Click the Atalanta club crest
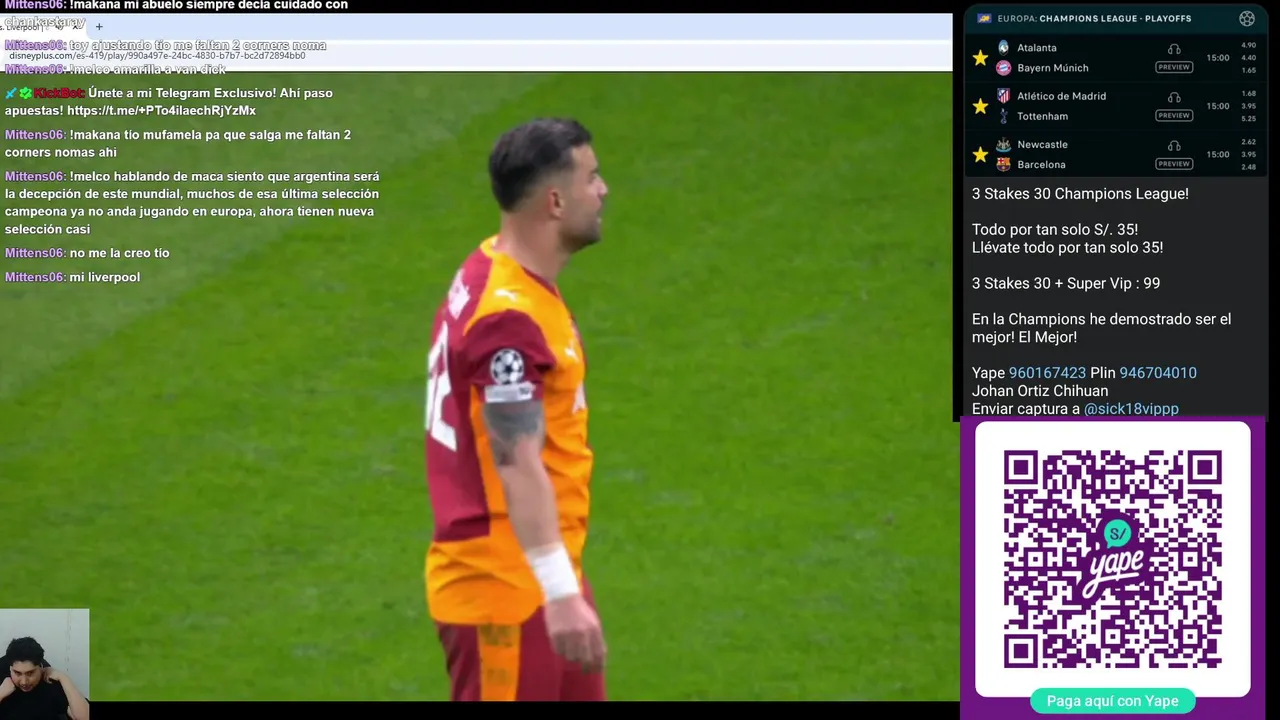This screenshot has height=720, width=1280. point(1003,47)
